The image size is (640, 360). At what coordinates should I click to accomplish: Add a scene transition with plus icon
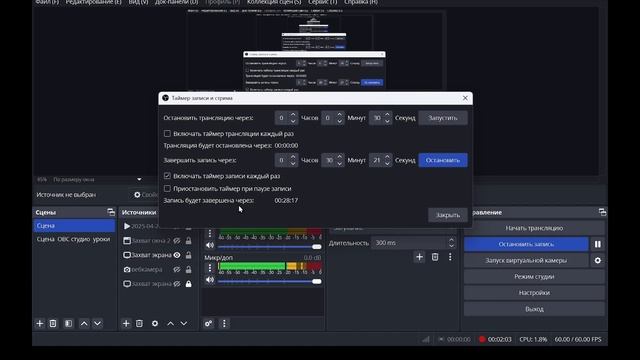pos(419,257)
